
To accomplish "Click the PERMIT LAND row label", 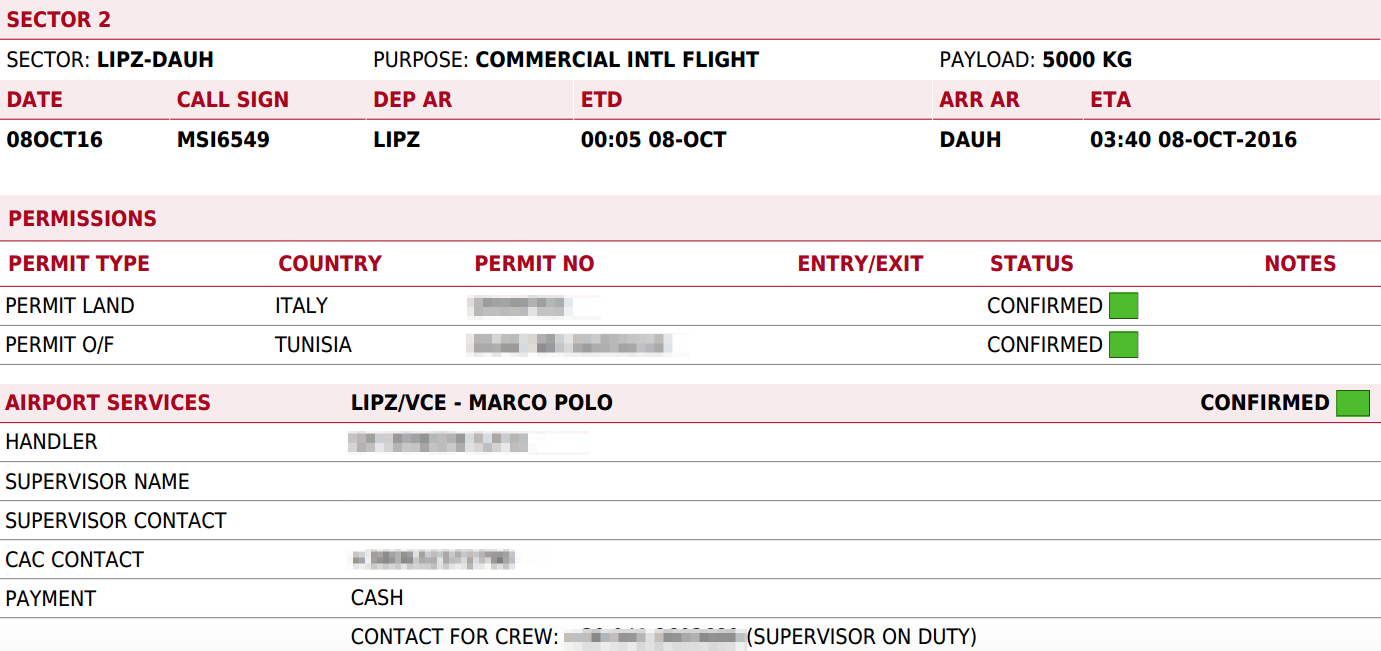I will (x=70, y=306).
